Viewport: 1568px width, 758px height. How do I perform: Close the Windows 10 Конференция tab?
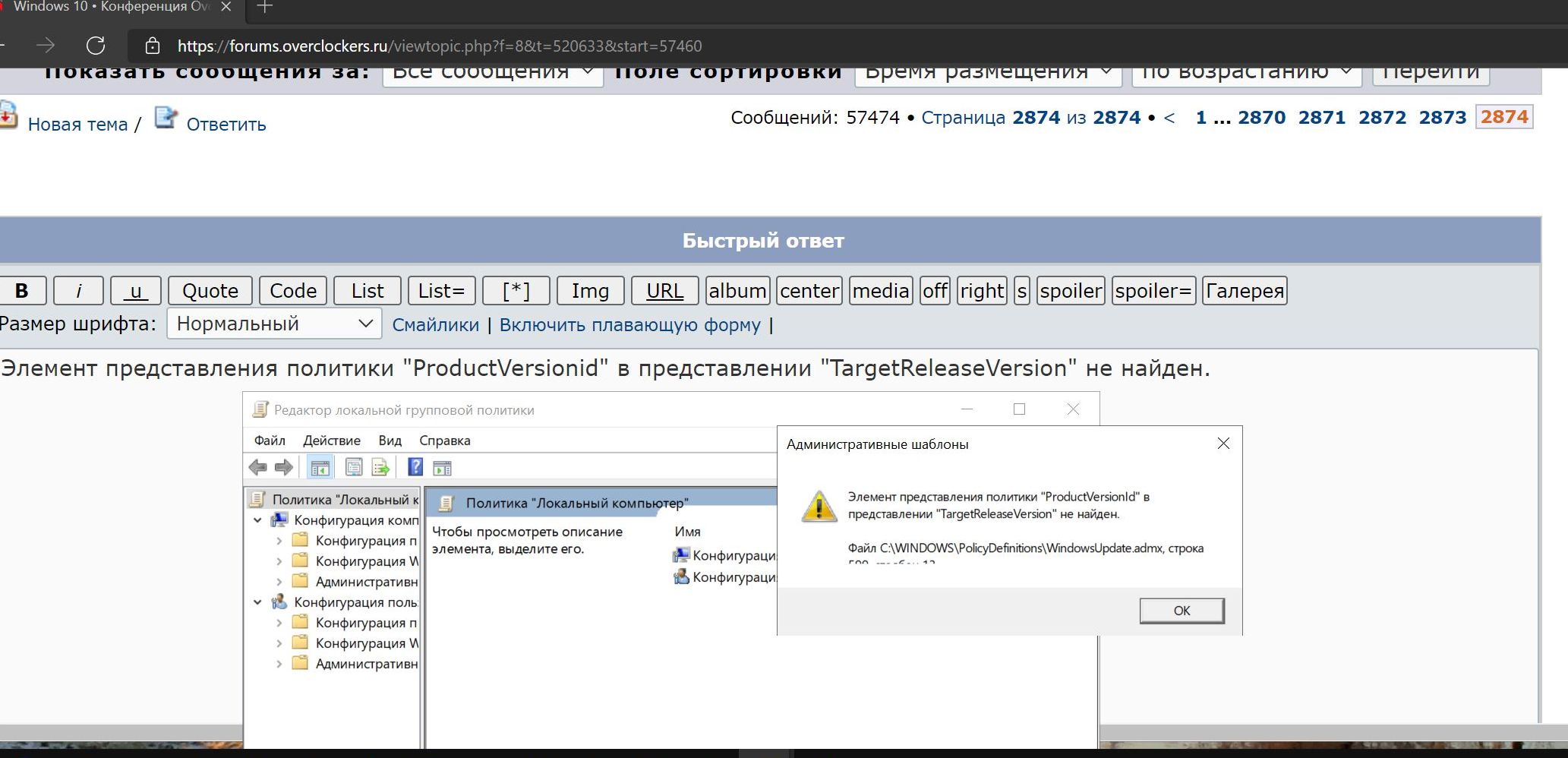pos(226,7)
